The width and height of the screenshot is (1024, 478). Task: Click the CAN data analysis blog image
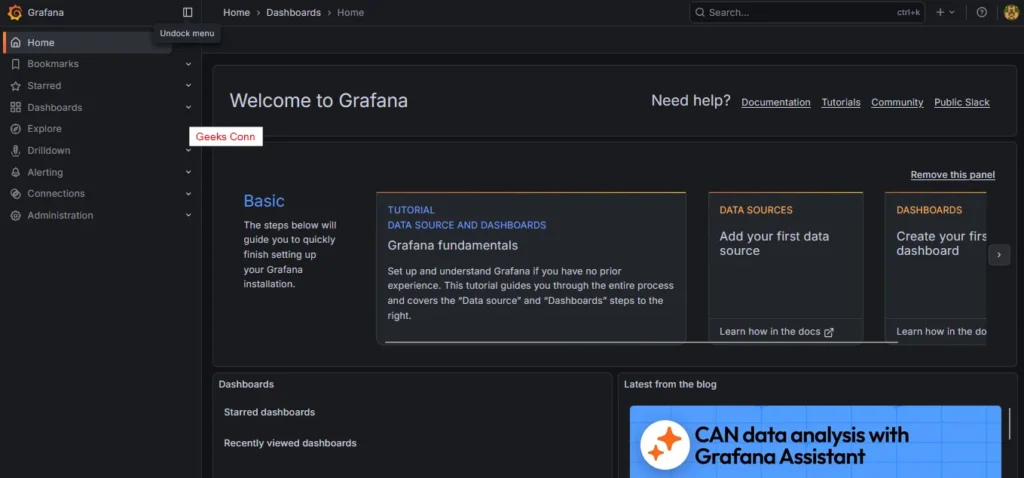tap(815, 441)
